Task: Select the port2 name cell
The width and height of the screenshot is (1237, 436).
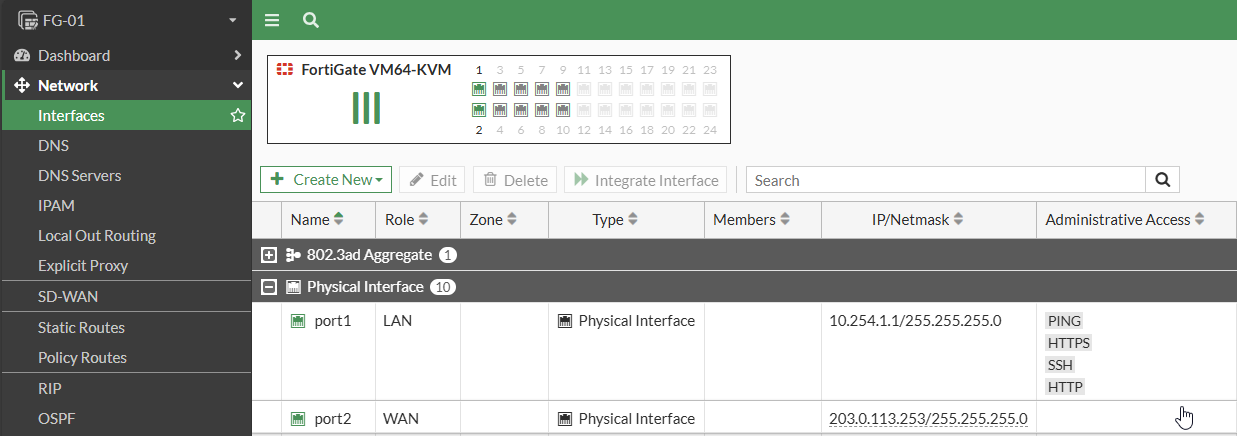Action: [329, 419]
